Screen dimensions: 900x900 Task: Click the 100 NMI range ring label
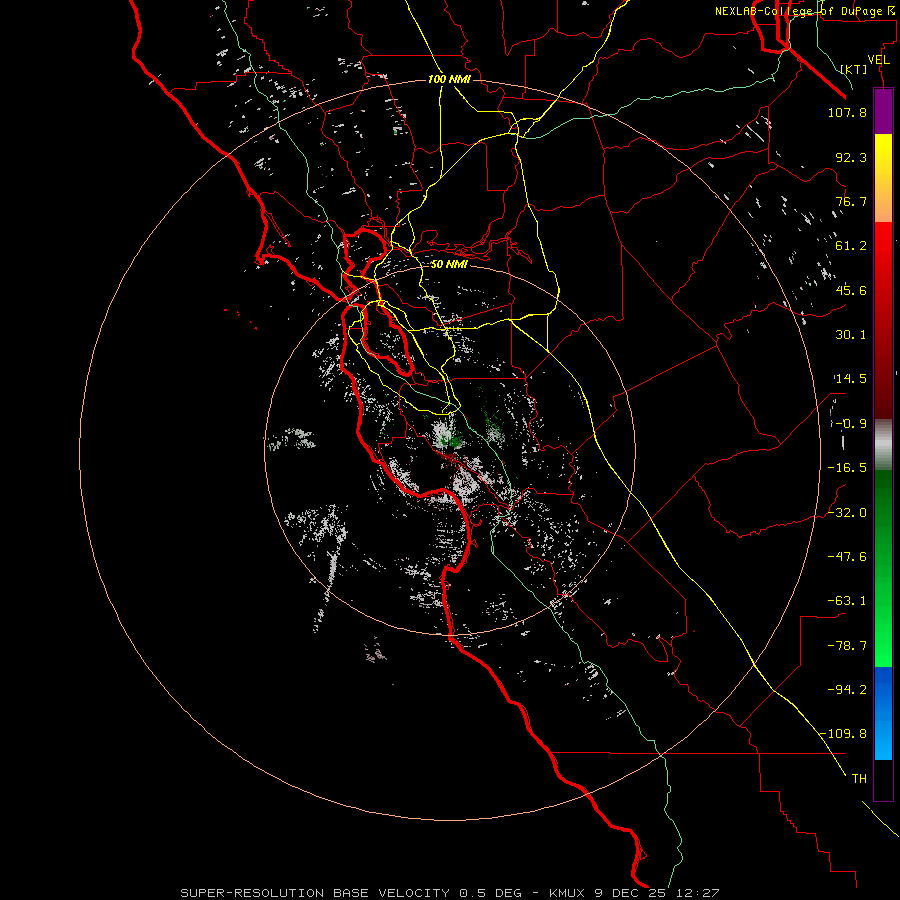449,79
